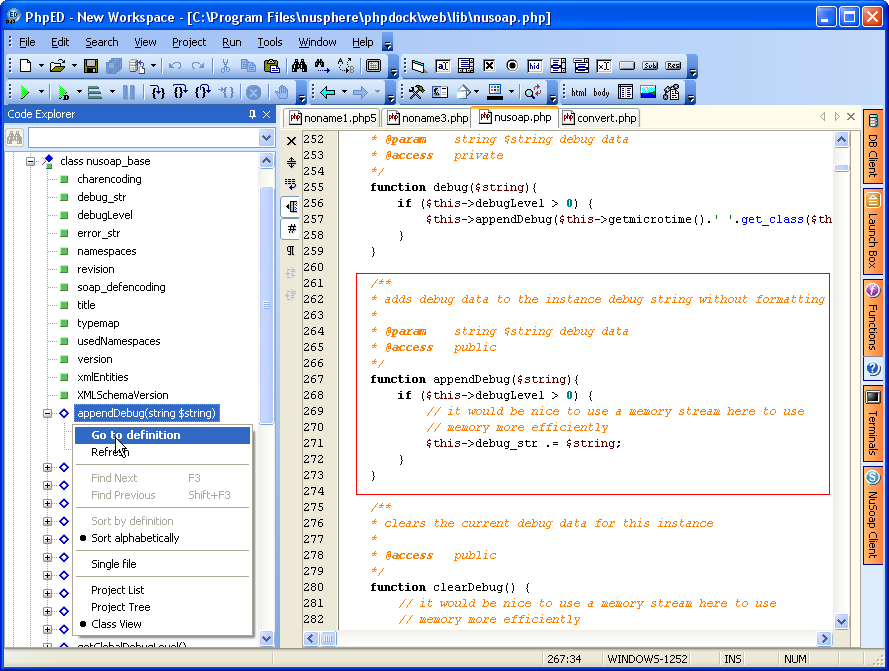The height and width of the screenshot is (671, 889).
Task: Toggle paragraph marks display in editor gutter
Action: pyautogui.click(x=291, y=250)
